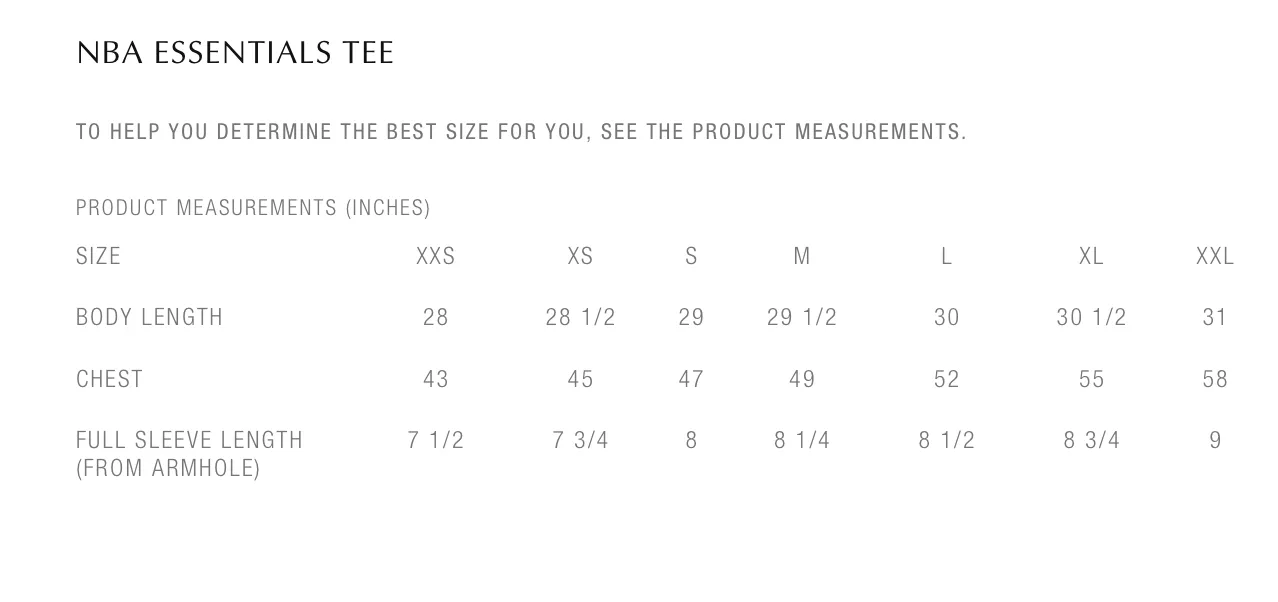This screenshot has height=602, width=1278.
Task: Select the XS size column header
Action: click(580, 257)
